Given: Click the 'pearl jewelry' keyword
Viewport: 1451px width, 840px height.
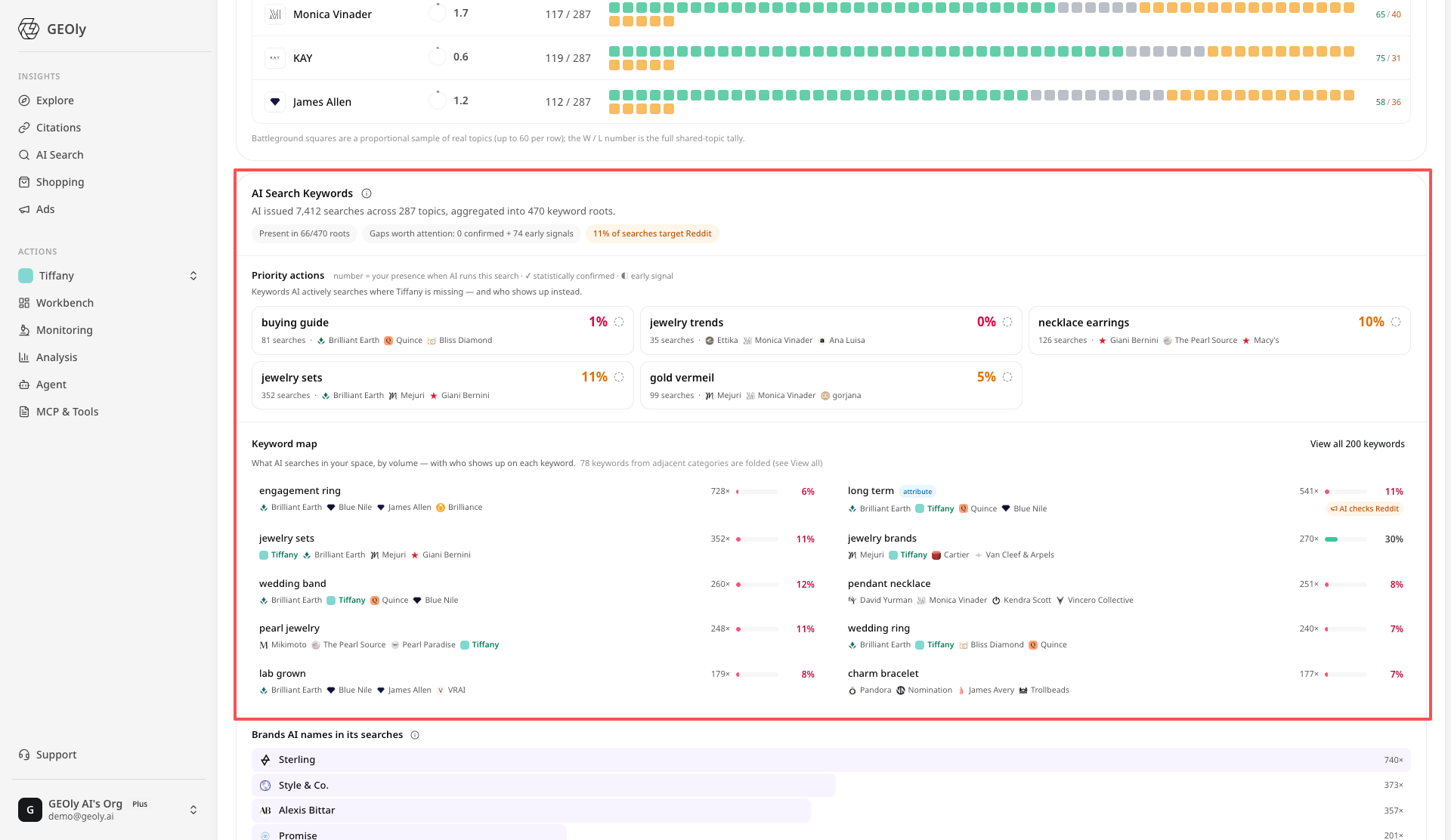Looking at the screenshot, I should [x=289, y=628].
